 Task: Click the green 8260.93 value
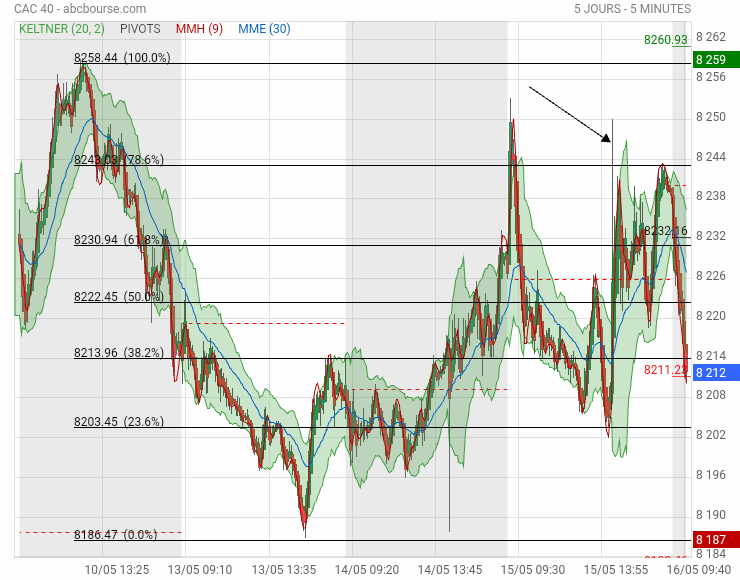point(666,40)
